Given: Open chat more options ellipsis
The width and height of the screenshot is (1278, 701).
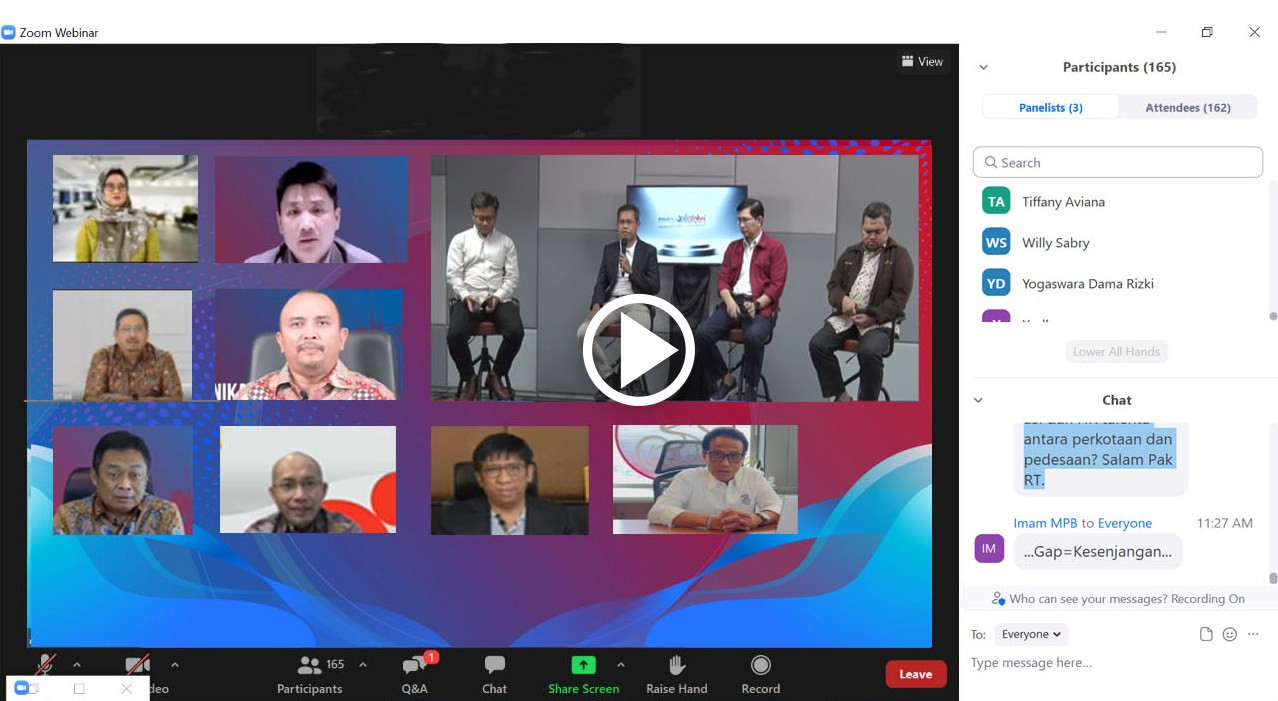Looking at the screenshot, I should tap(1253, 634).
